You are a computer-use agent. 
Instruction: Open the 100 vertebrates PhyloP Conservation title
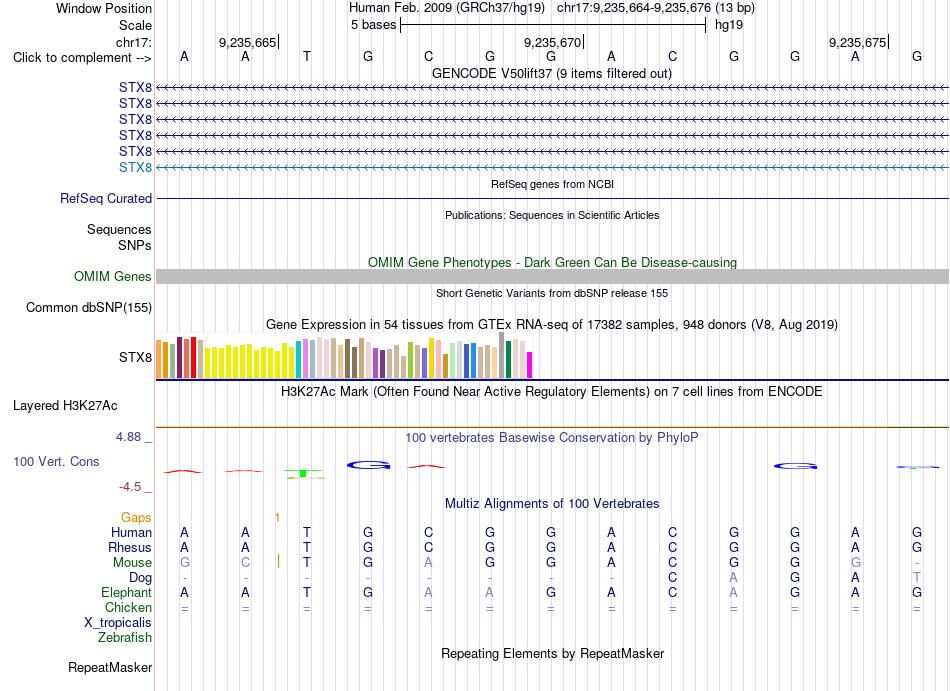pyautogui.click(x=552, y=437)
